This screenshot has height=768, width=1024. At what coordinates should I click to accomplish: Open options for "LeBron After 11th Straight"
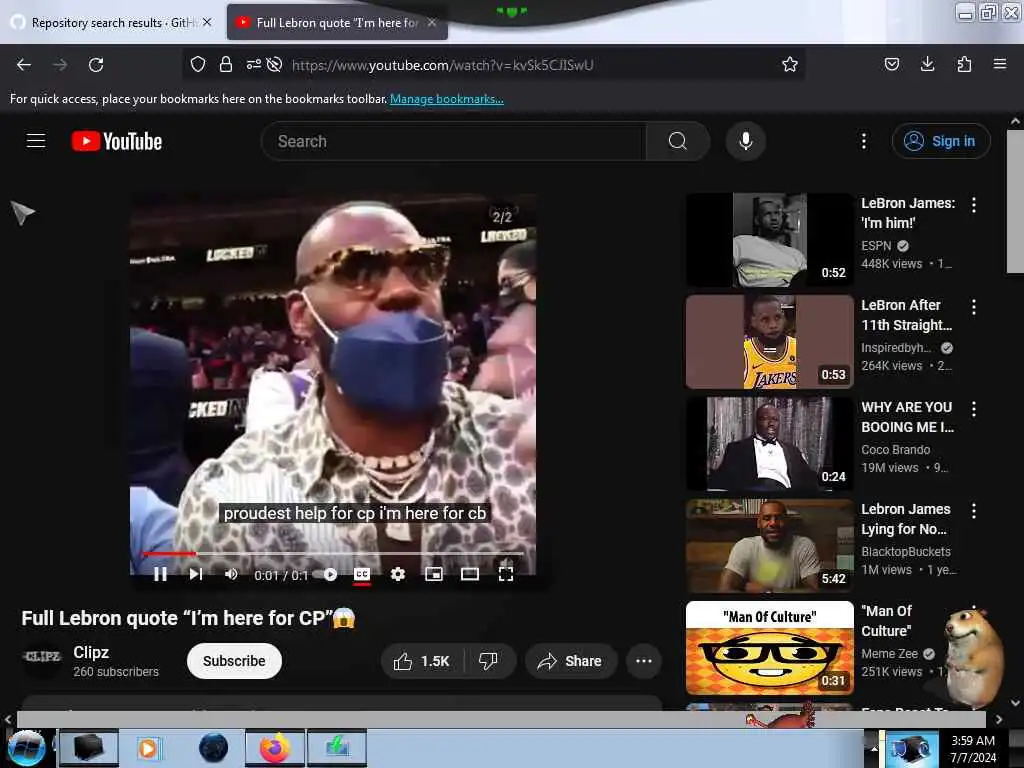(974, 307)
